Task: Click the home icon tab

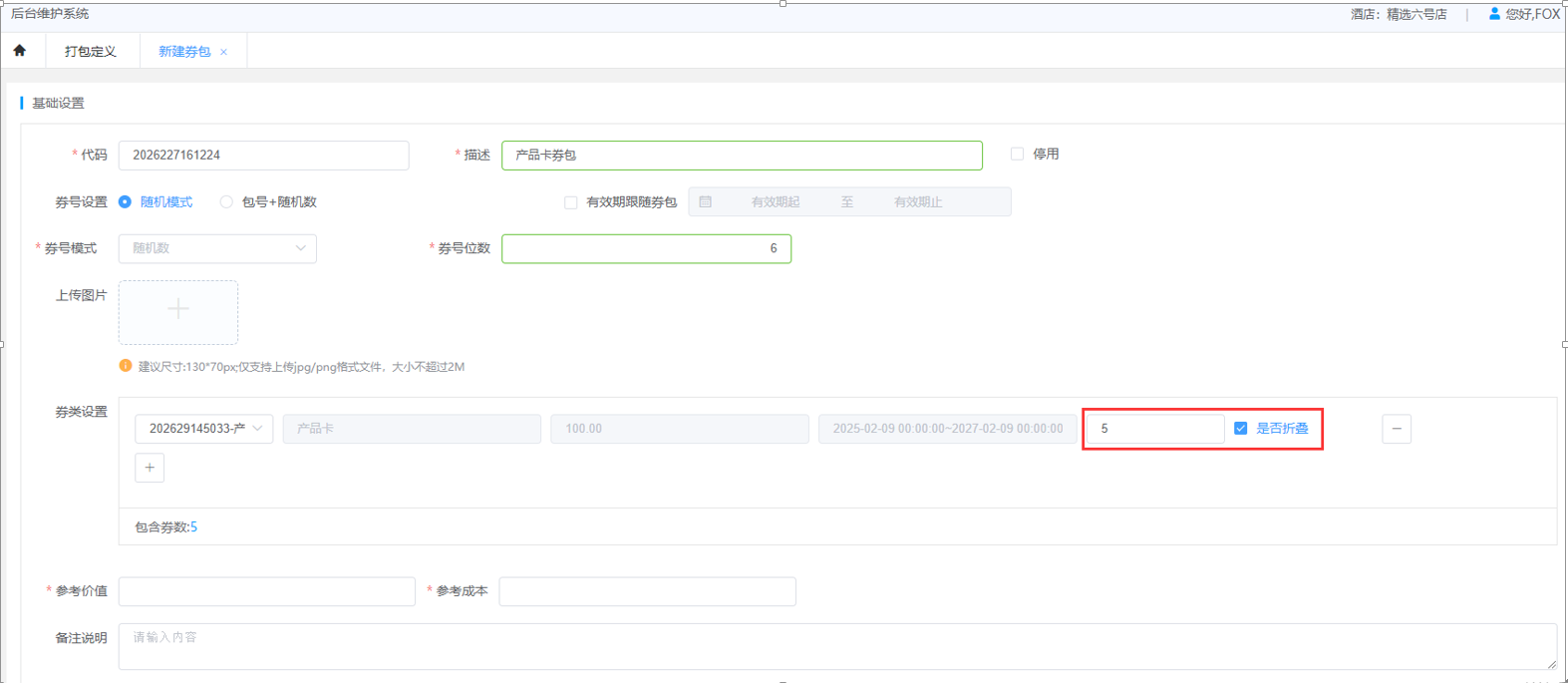Action: coord(20,51)
